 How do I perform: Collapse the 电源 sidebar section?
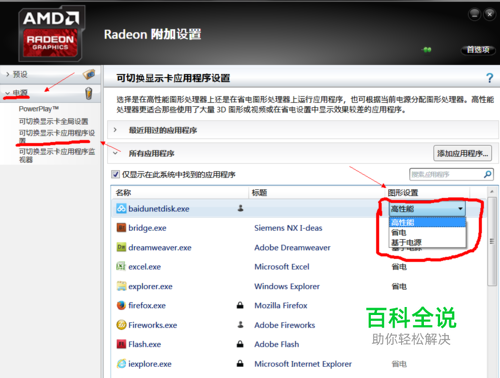tap(8, 93)
